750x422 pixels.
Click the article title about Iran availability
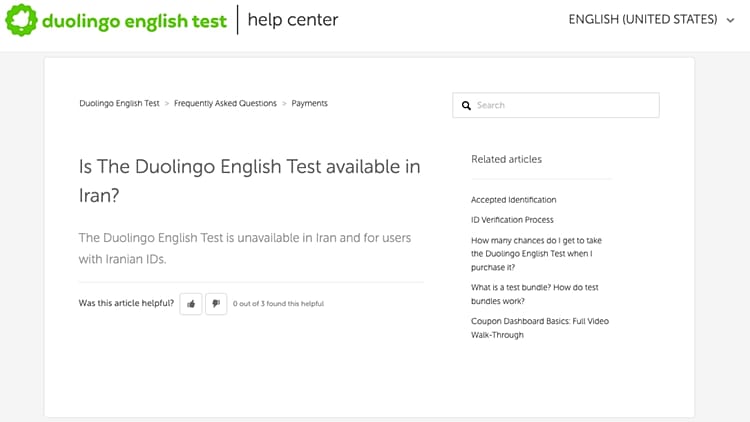point(250,181)
